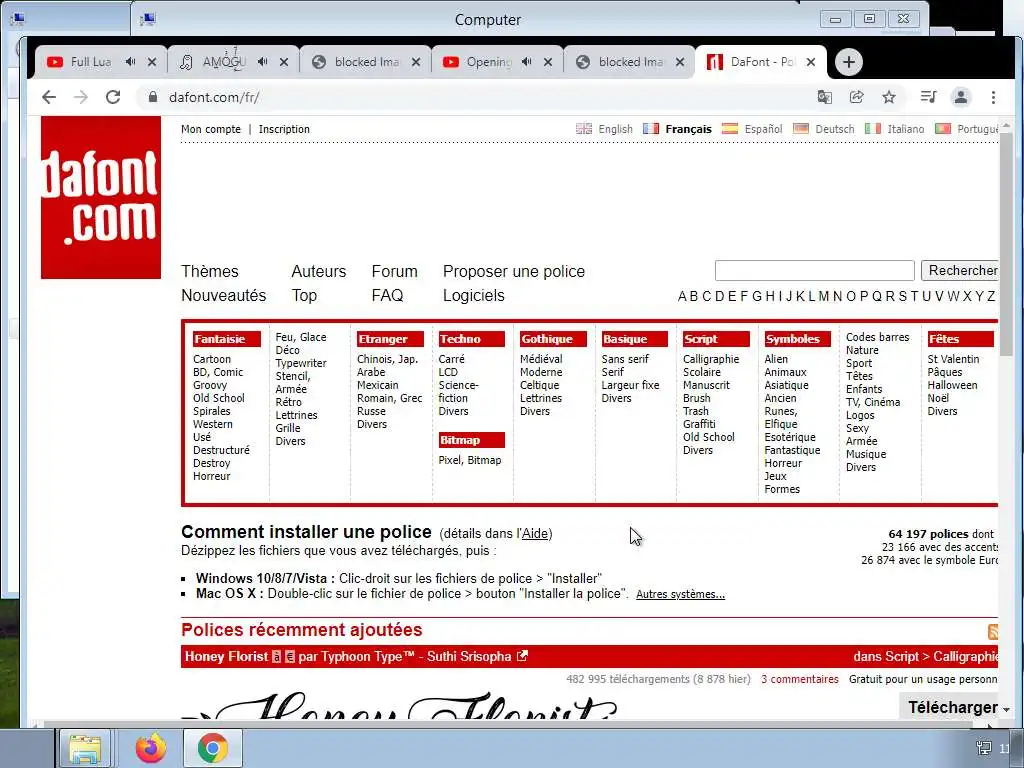Open the Sans serif category
Screen dimensions: 1024x768
(x=625, y=359)
